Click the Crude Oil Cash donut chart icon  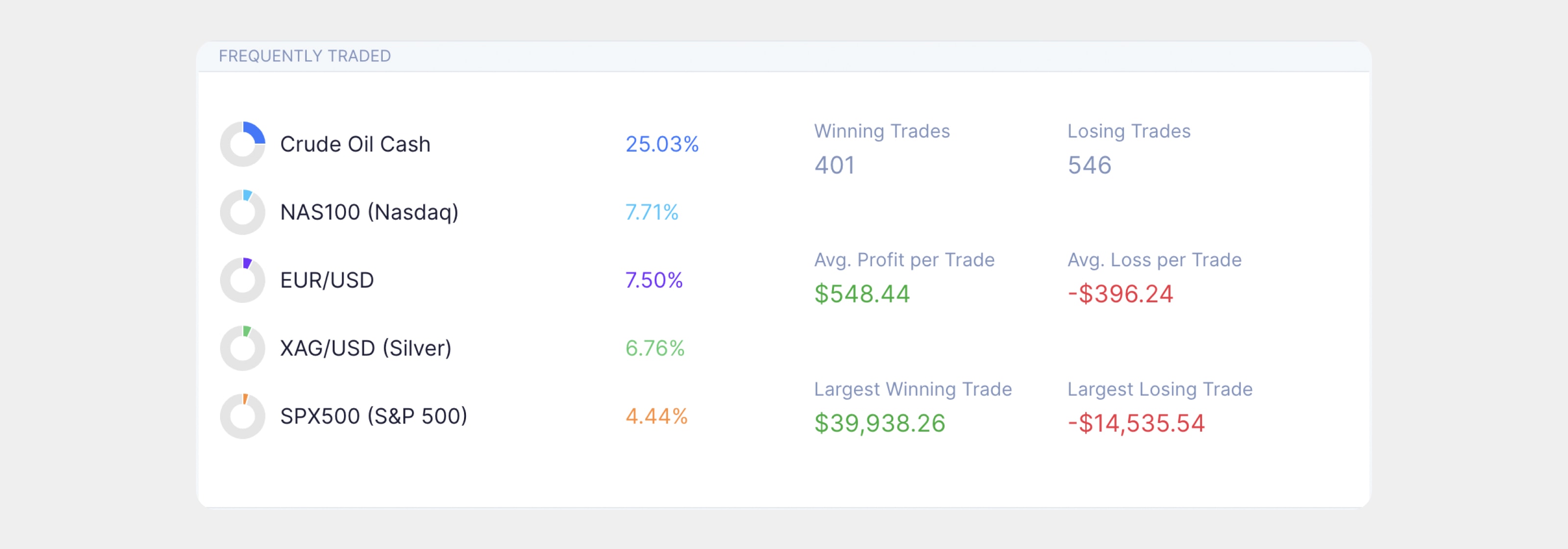click(242, 144)
